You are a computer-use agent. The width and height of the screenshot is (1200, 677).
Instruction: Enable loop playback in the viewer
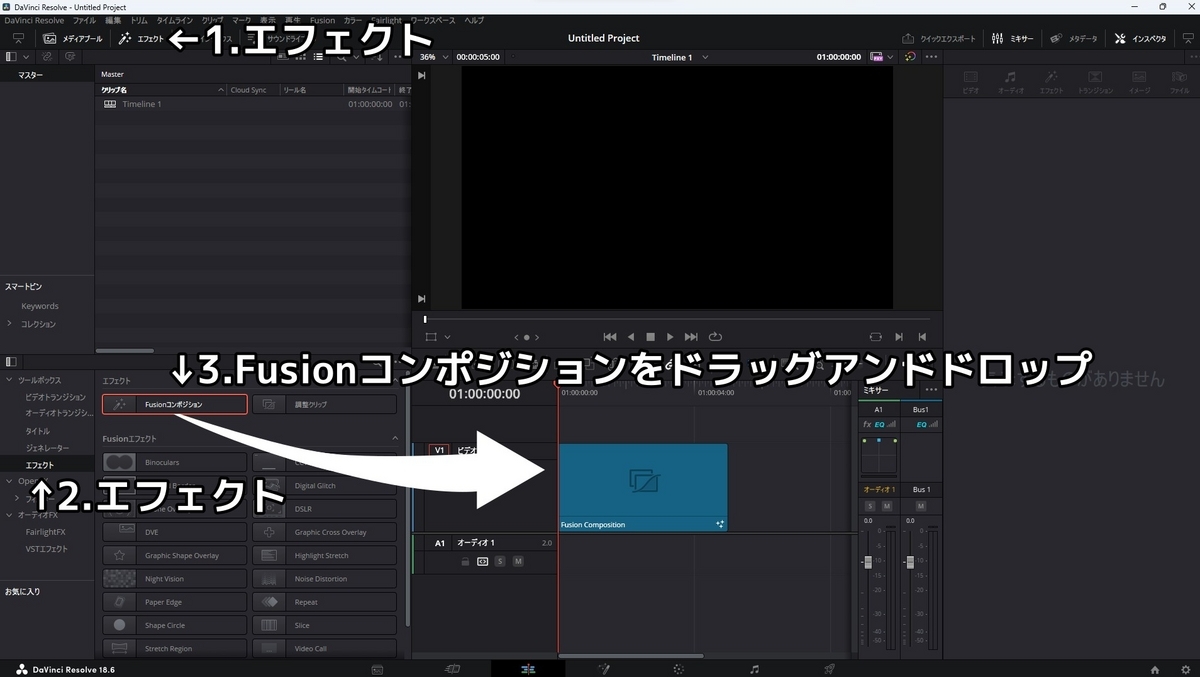[714, 337]
